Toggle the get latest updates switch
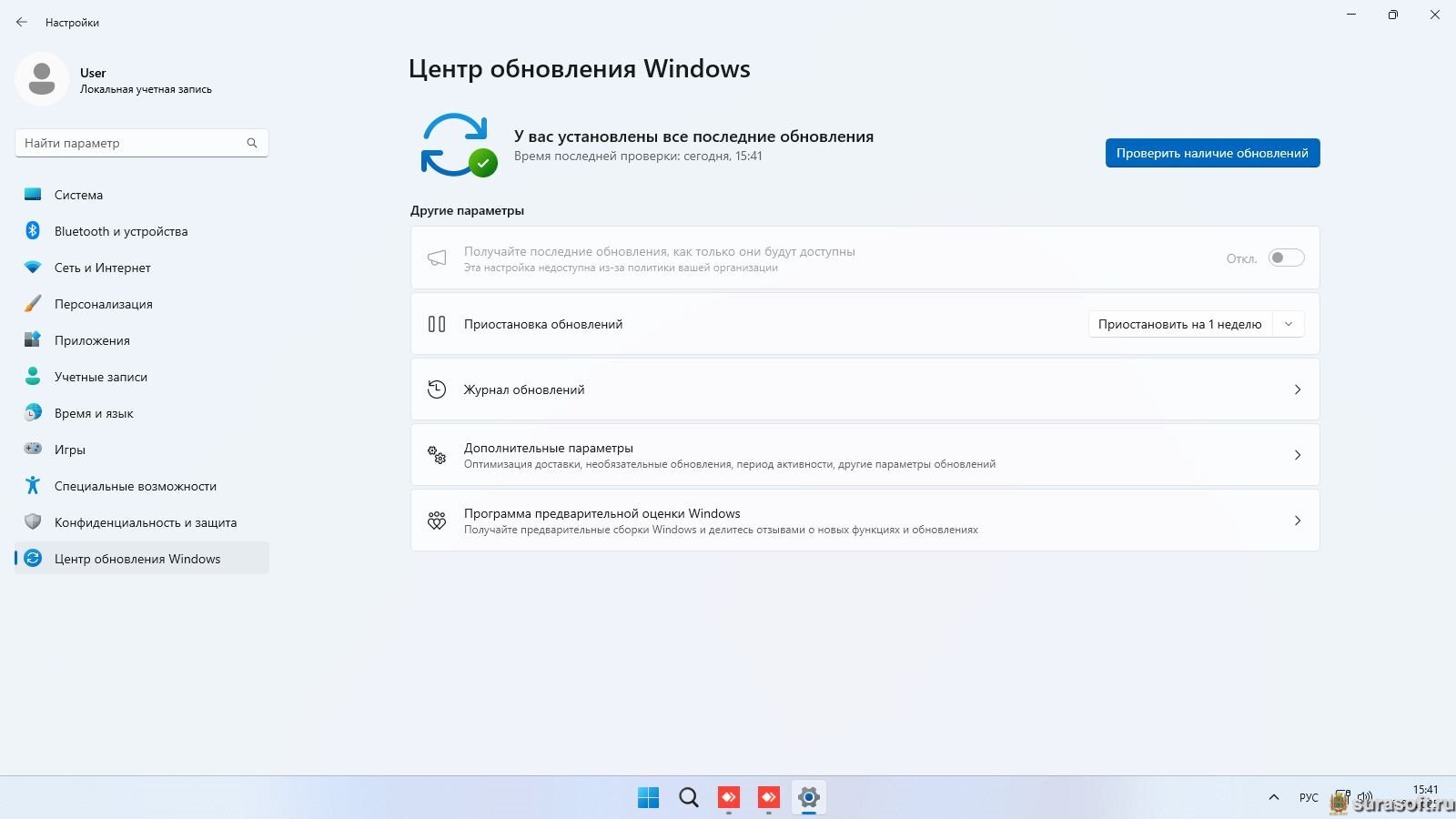1456x819 pixels. click(1287, 258)
